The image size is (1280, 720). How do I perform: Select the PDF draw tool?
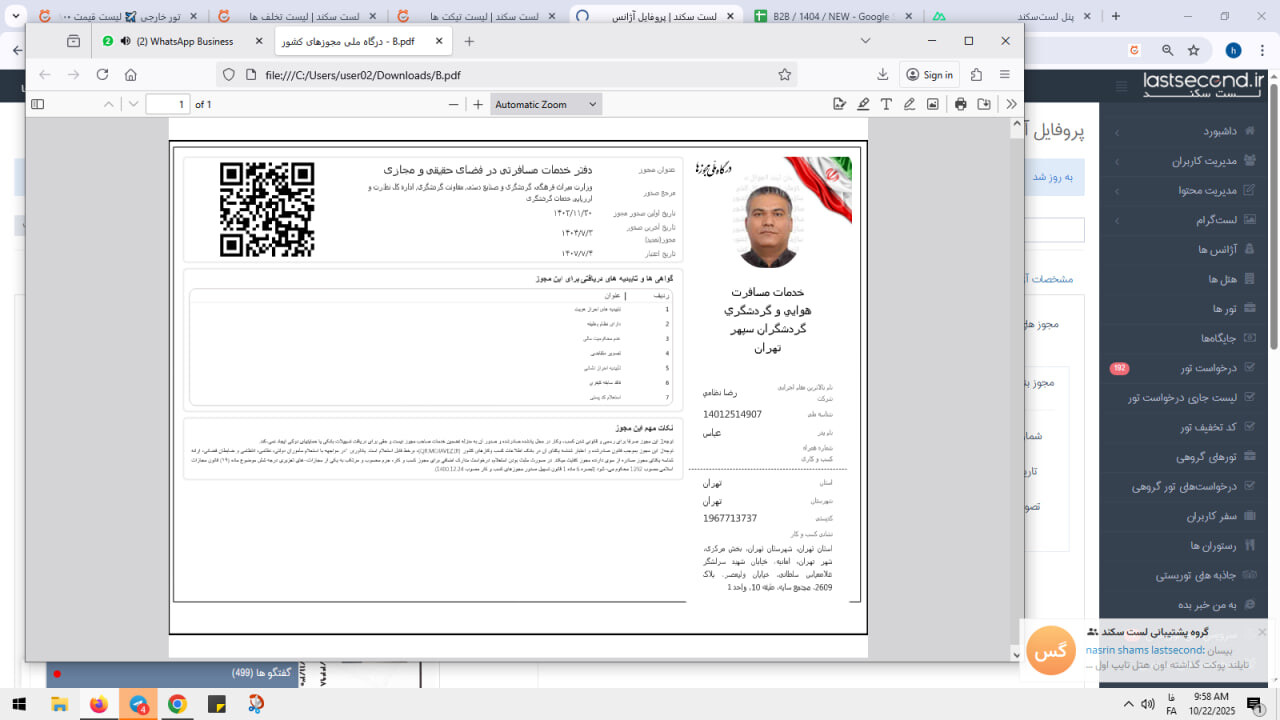click(909, 104)
